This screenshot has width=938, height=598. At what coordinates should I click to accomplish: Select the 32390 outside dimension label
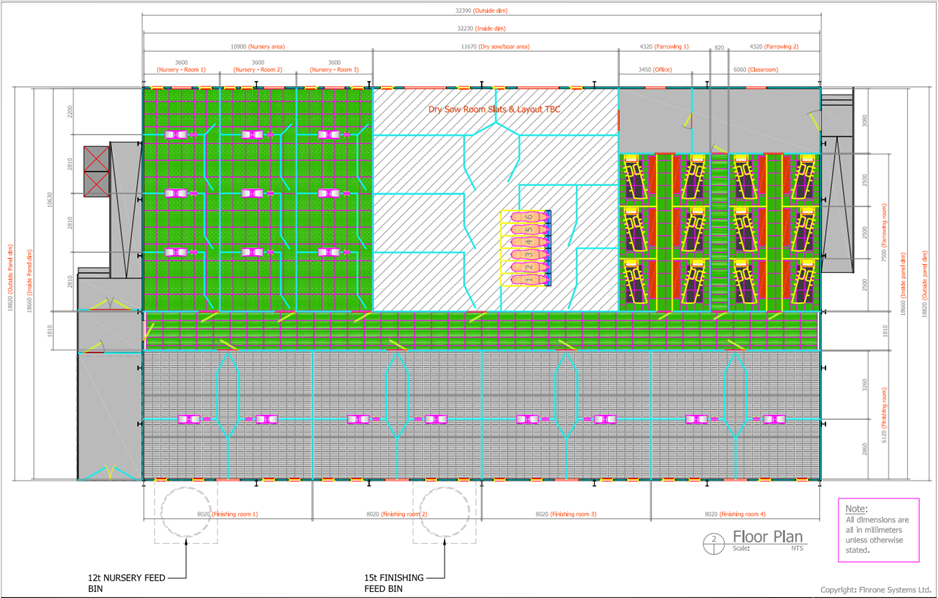tap(481, 11)
